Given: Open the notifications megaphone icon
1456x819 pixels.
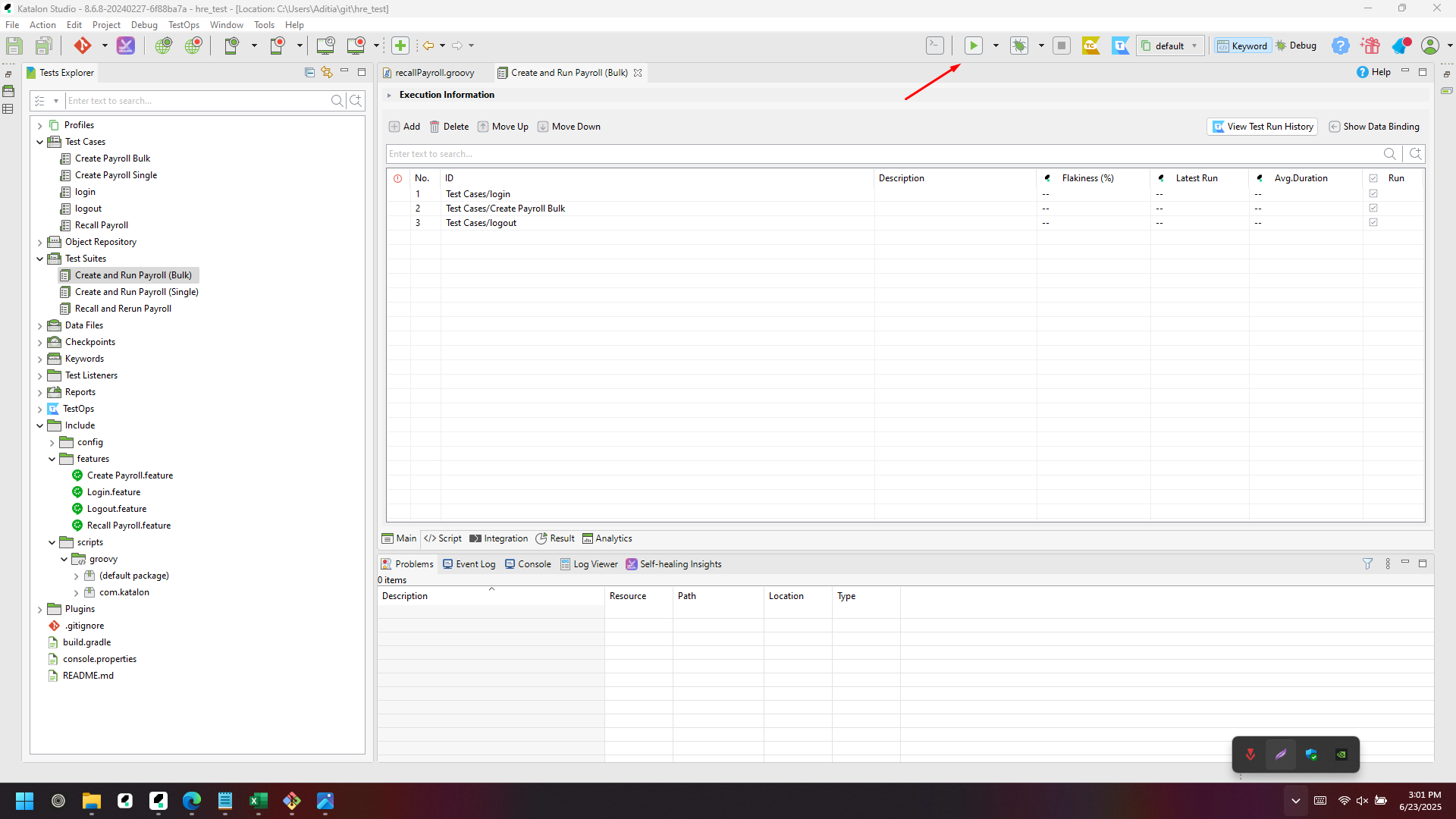Looking at the screenshot, I should 1401,45.
